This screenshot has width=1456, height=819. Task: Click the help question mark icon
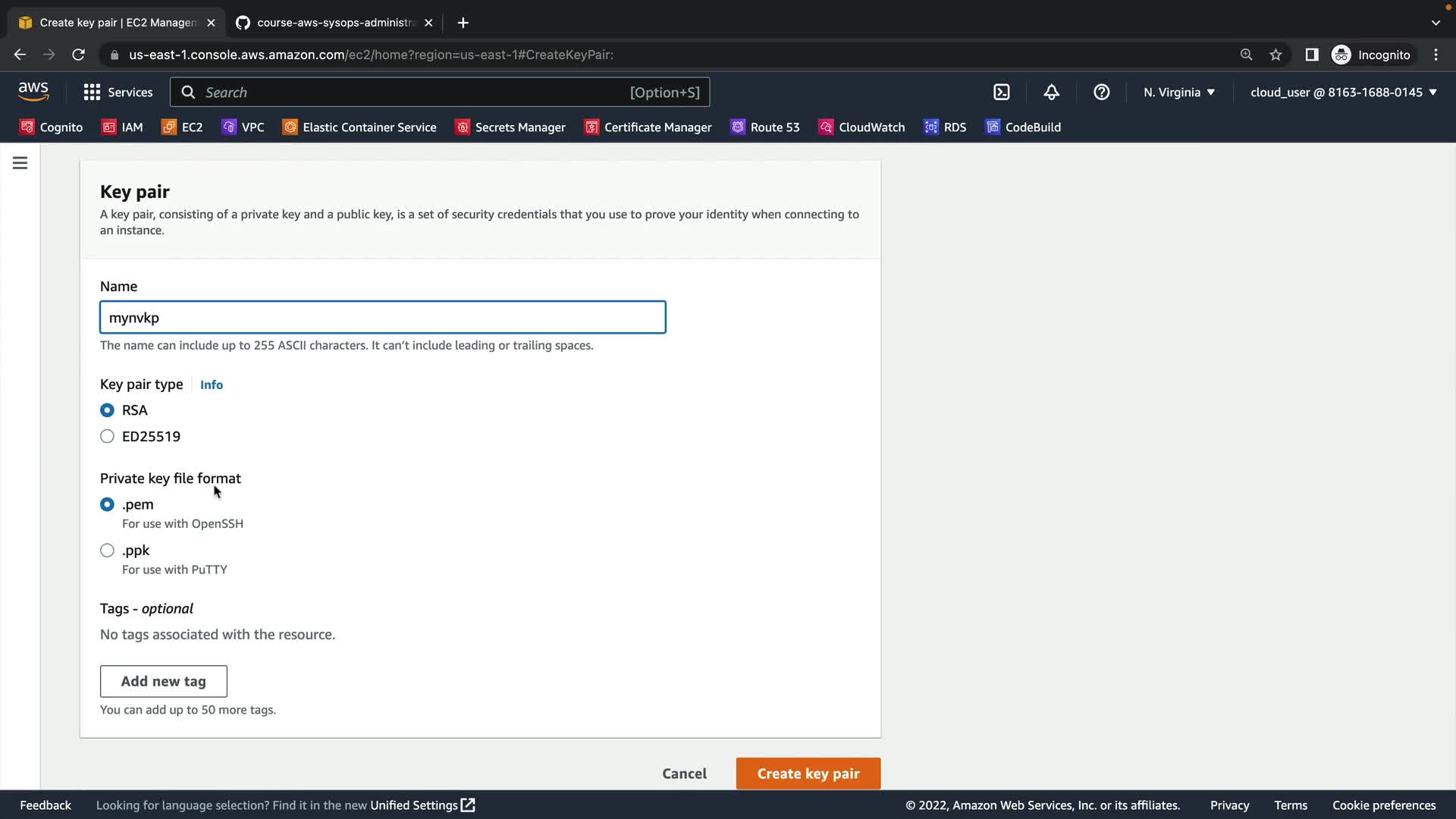[1101, 92]
